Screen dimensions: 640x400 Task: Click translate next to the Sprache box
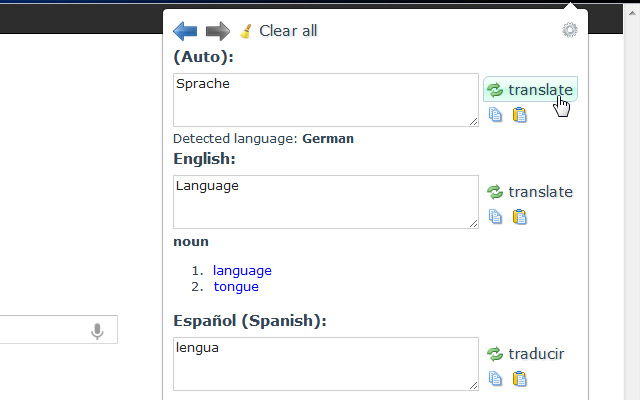pos(530,90)
